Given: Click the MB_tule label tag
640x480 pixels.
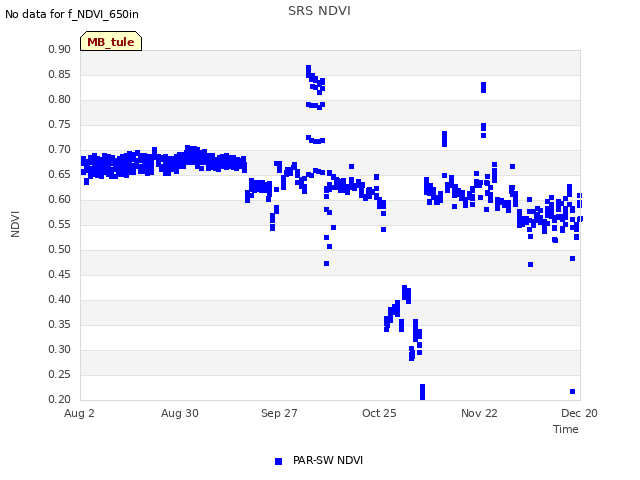Looking at the screenshot, I should [x=111, y=41].
